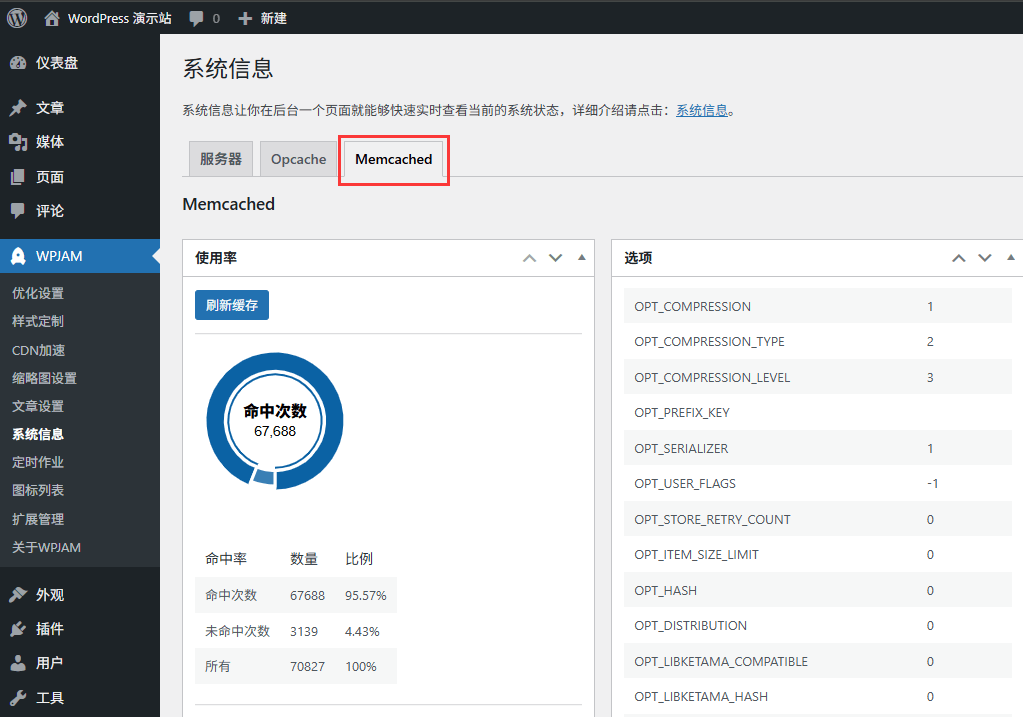
Task: Open 定时作业 in WPJAM submenu
Action: click(x=38, y=462)
